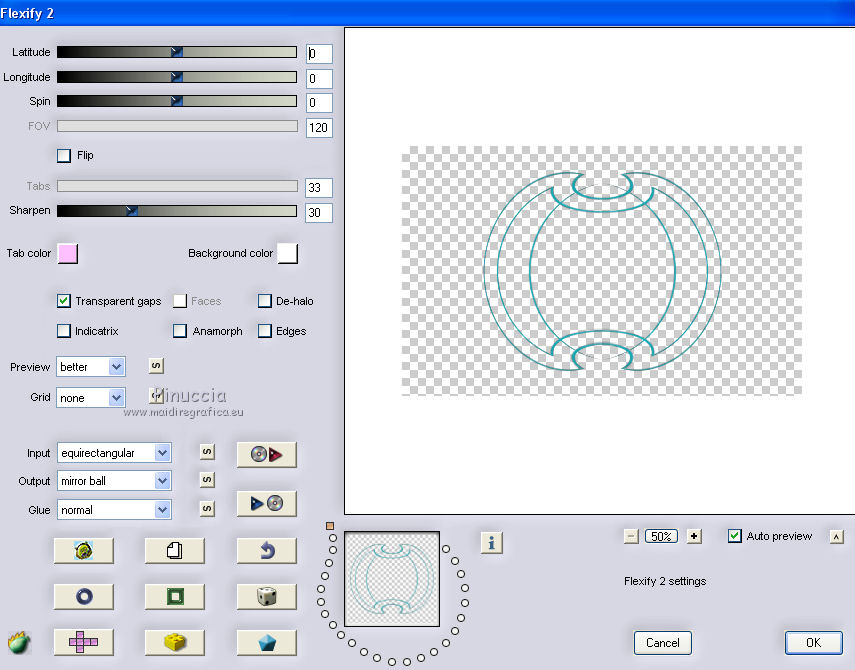855x670 pixels.
Task: Click the flaming green ball icon
Action: pos(19,643)
